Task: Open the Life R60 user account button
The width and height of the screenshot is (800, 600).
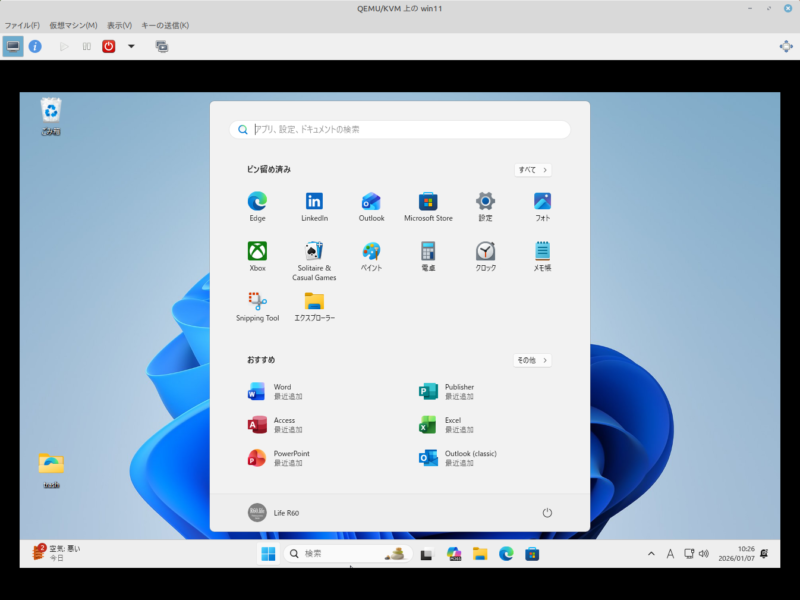Action: click(274, 513)
